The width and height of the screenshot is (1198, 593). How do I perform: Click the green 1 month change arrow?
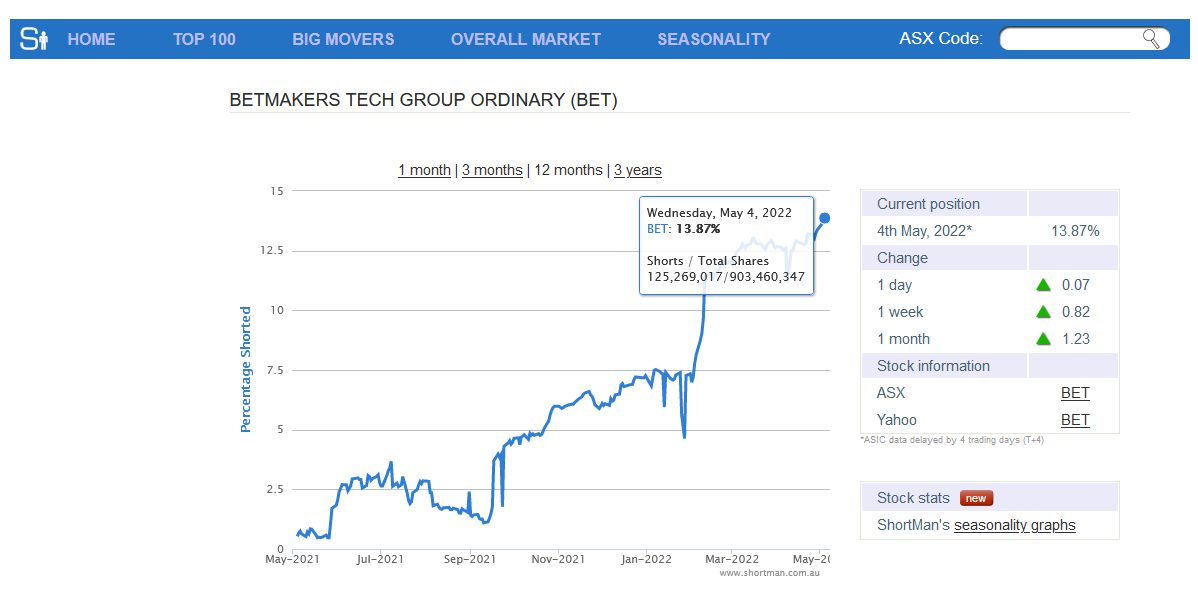(x=1043, y=339)
